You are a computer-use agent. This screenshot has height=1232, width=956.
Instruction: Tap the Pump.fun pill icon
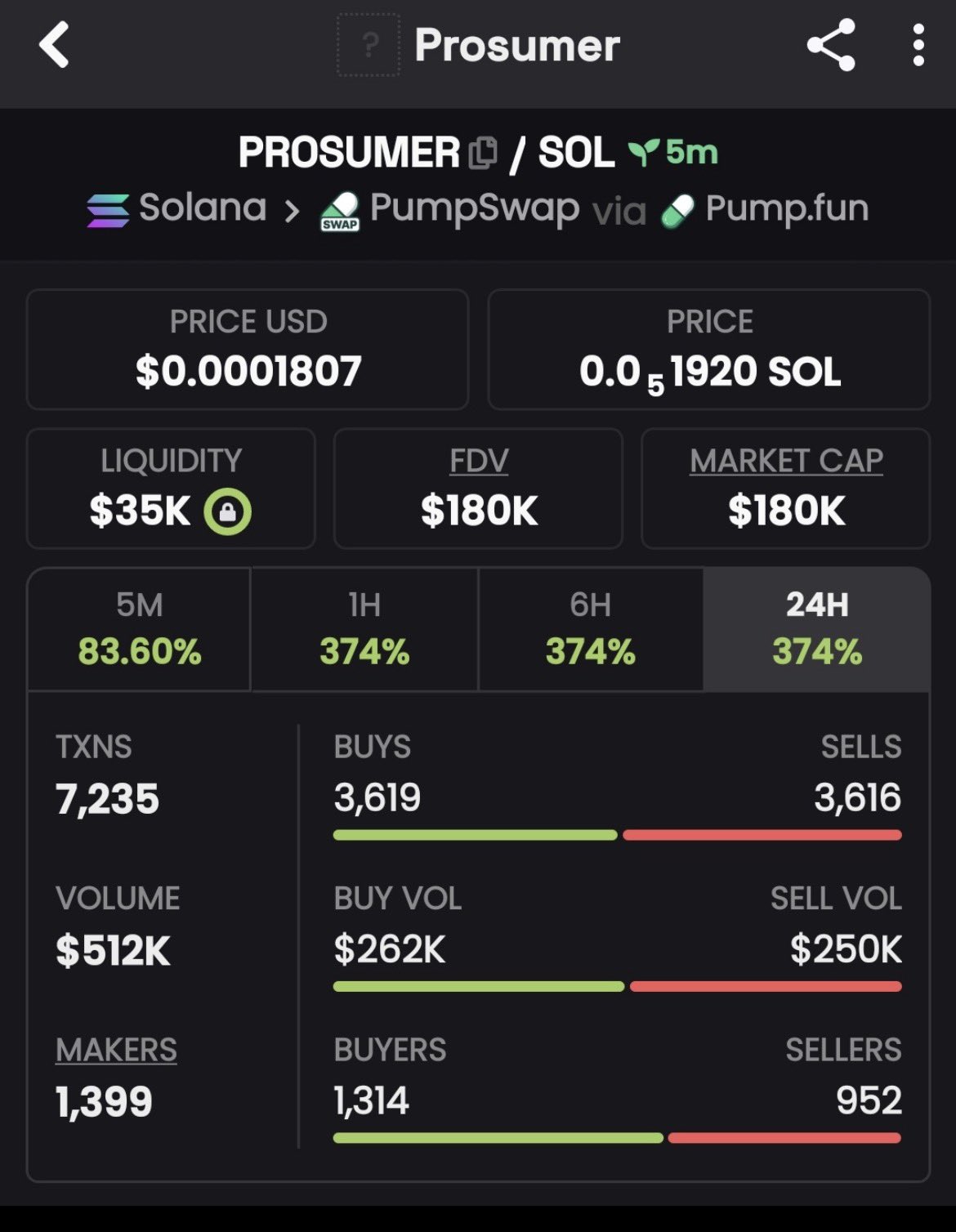(677, 211)
